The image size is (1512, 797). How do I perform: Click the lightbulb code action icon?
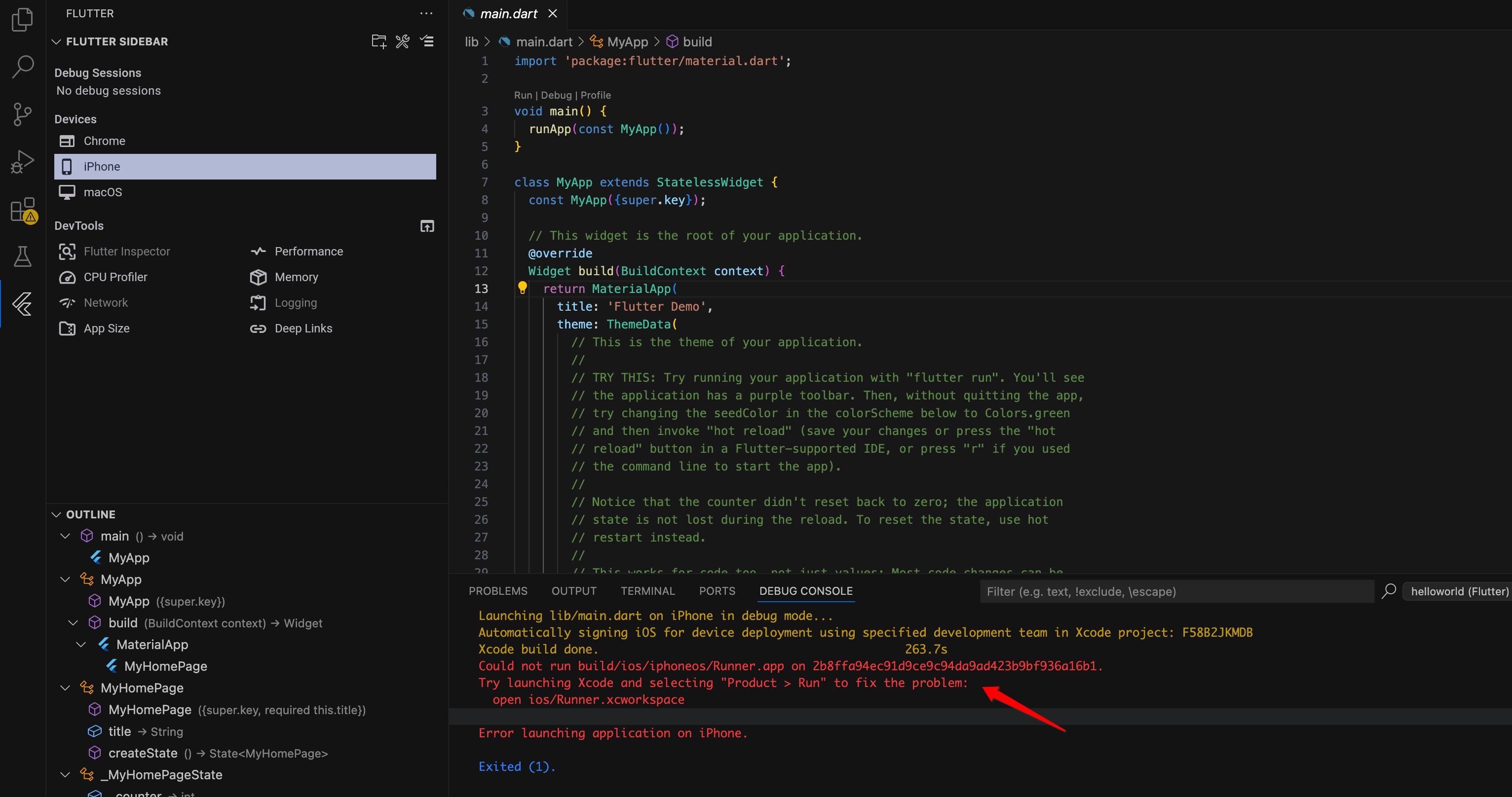pyautogui.click(x=522, y=288)
